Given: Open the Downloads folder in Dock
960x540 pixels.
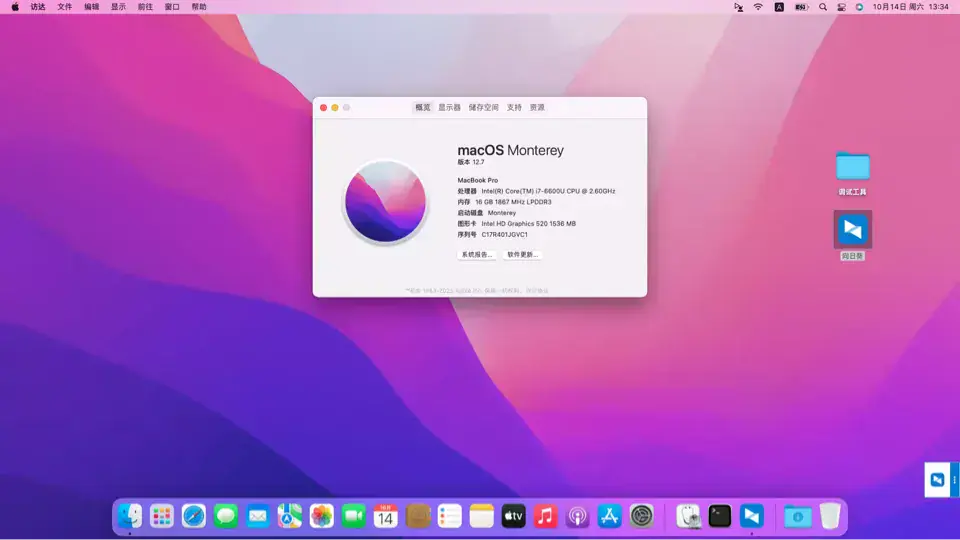Looking at the screenshot, I should click(x=798, y=516).
